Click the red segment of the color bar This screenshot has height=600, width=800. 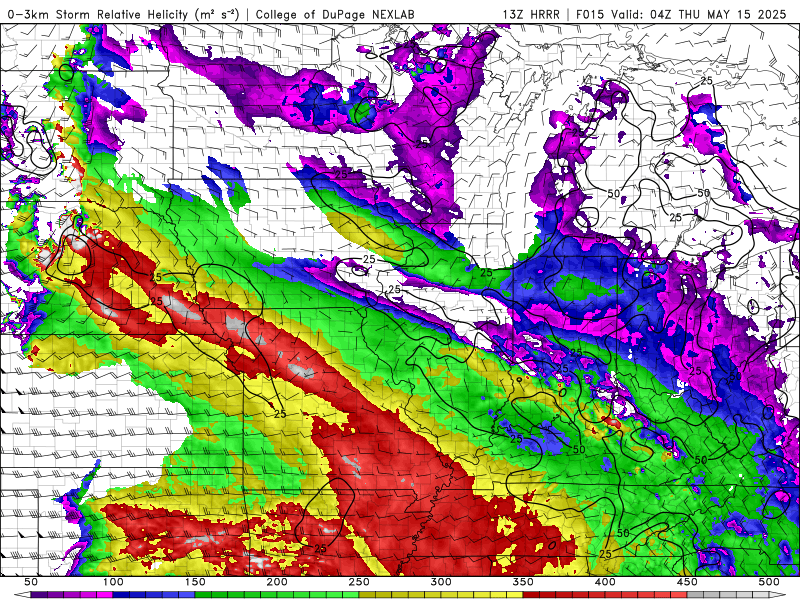(605, 595)
